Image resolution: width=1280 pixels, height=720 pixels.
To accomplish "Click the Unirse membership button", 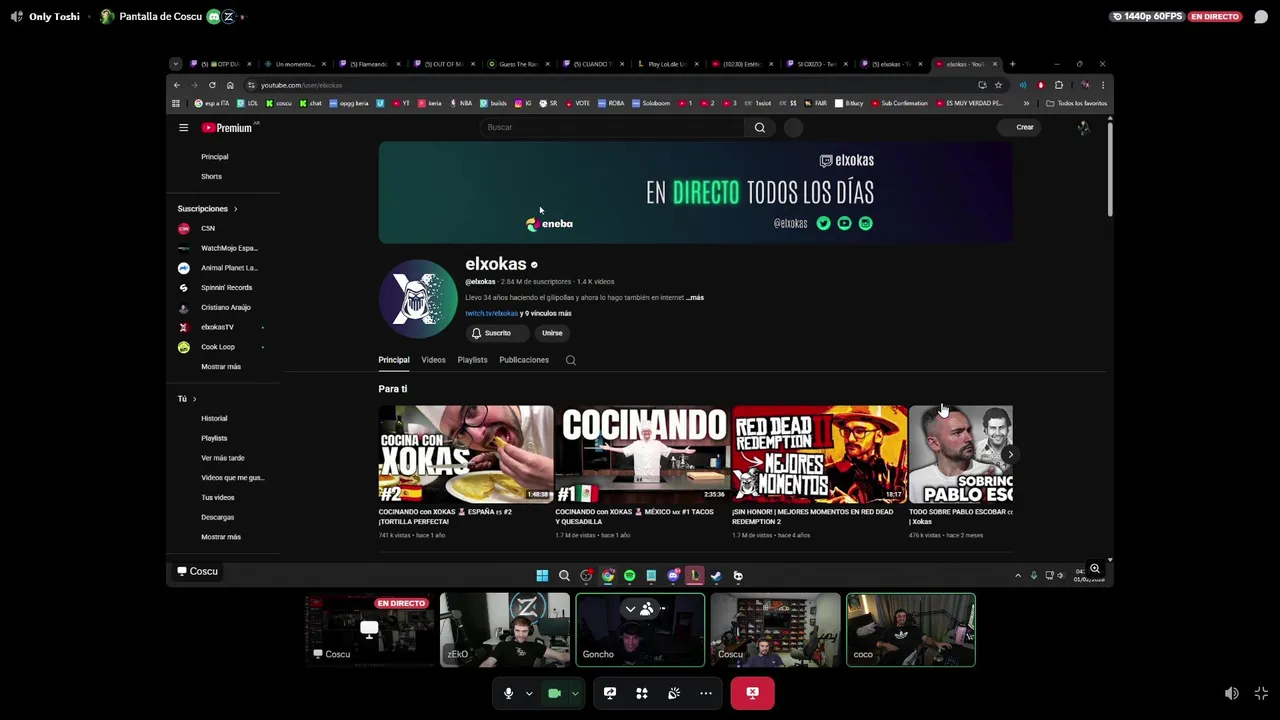I will click(x=552, y=333).
